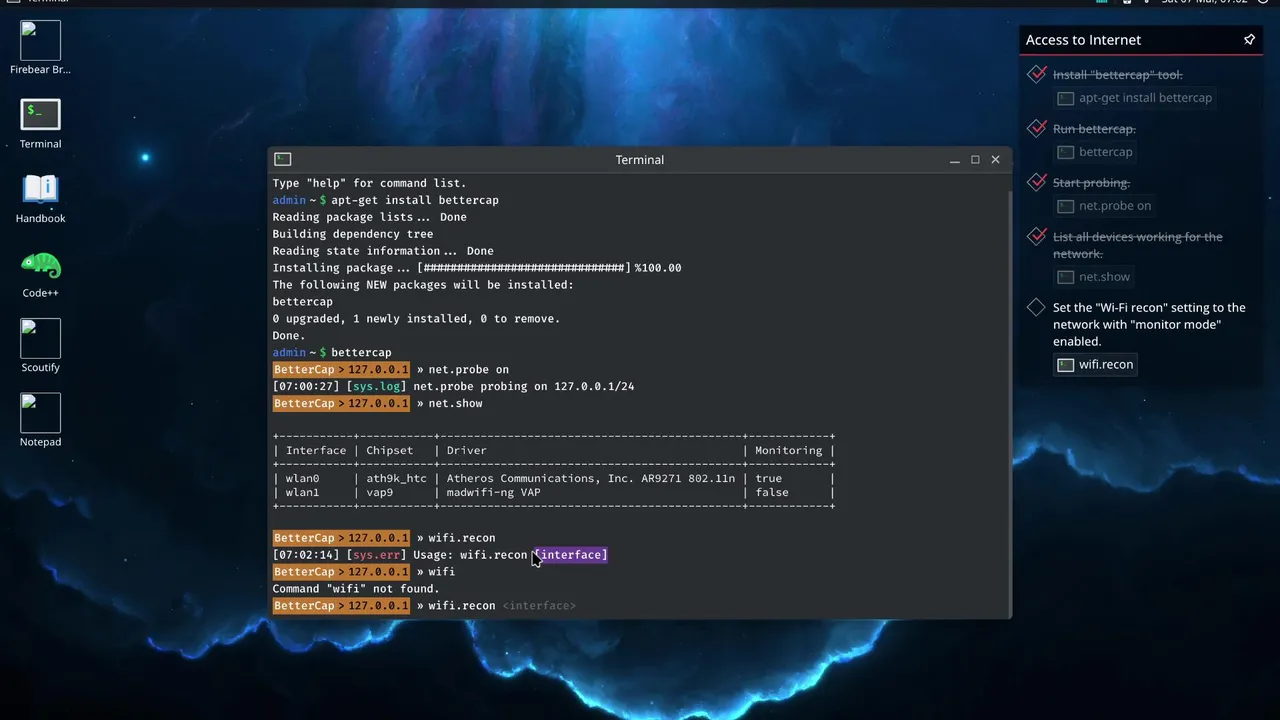Click the bettercap command chip
The width and height of the screenshot is (1280, 720).
tap(1096, 152)
